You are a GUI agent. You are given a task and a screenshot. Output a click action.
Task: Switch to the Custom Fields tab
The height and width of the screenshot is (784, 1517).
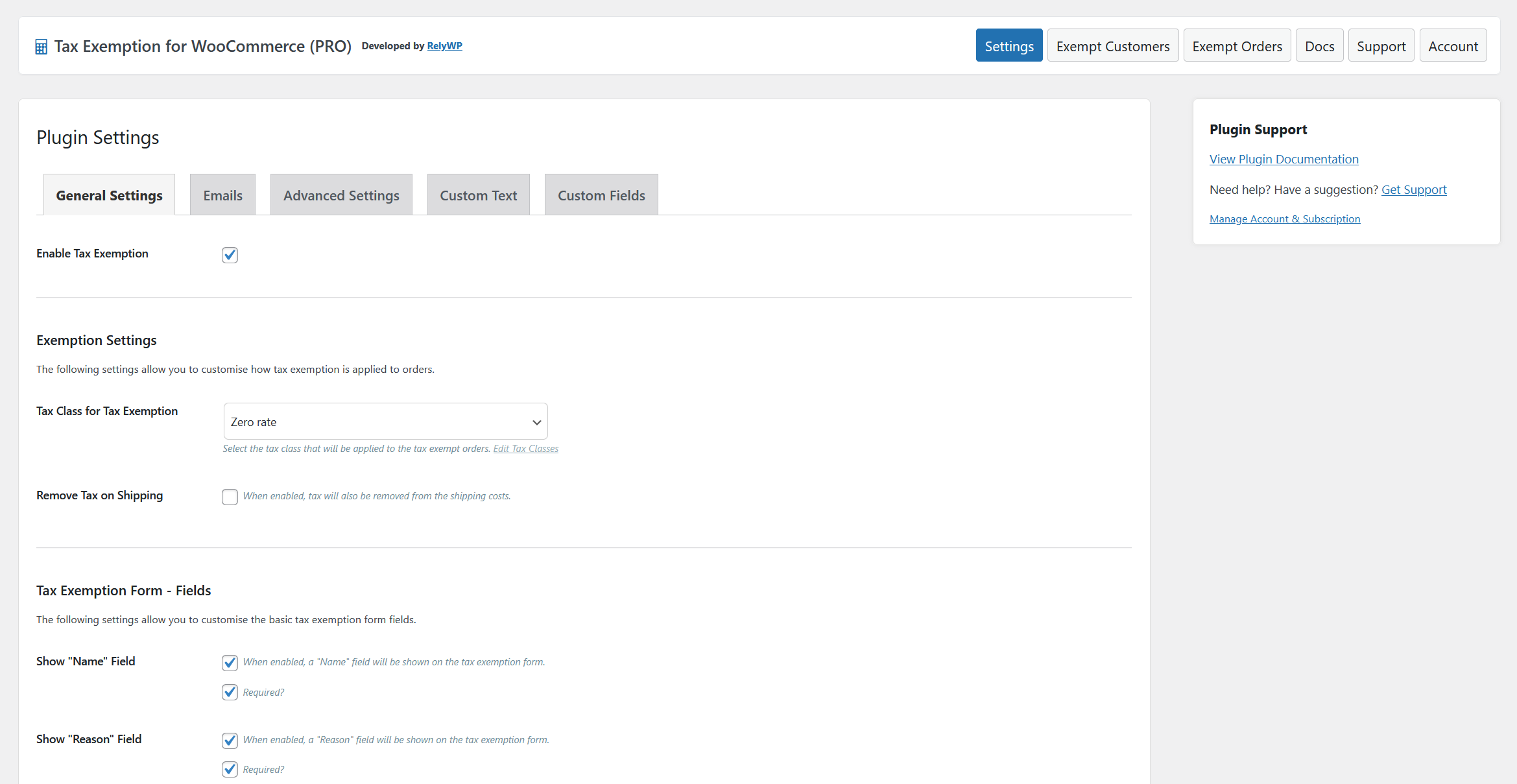tap(601, 195)
